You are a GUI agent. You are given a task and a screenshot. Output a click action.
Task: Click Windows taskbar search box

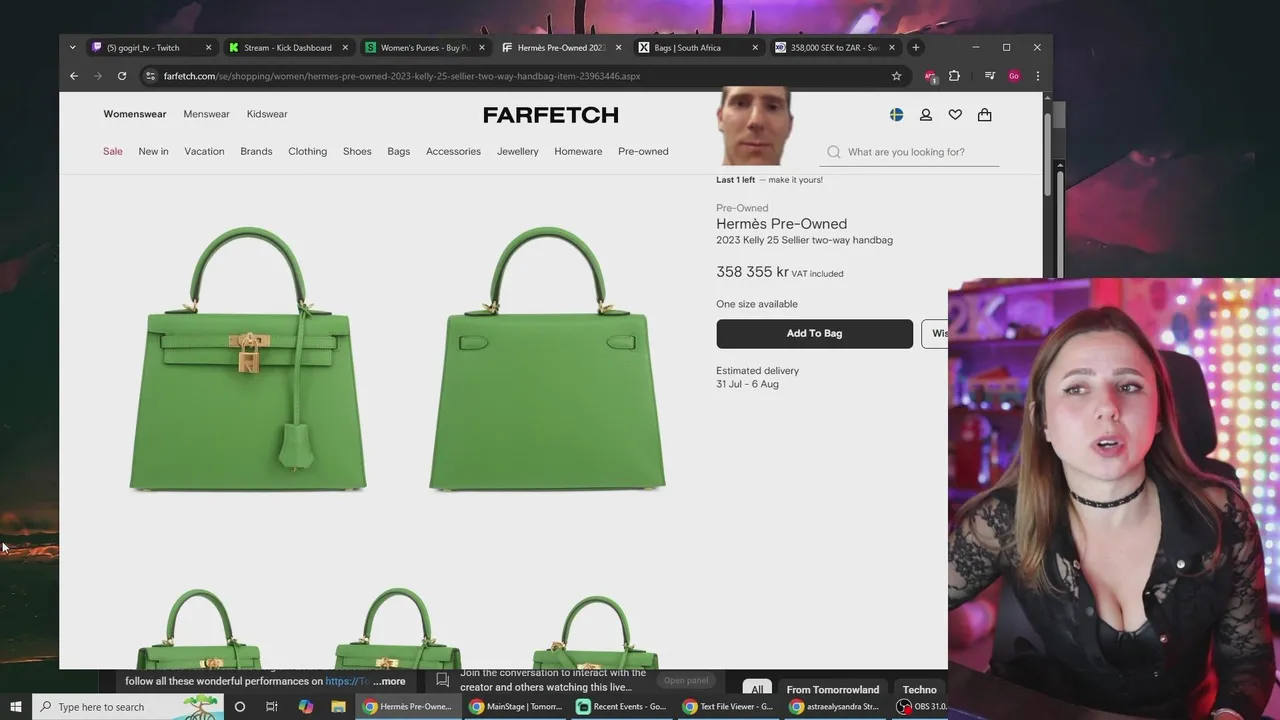[x=128, y=706]
